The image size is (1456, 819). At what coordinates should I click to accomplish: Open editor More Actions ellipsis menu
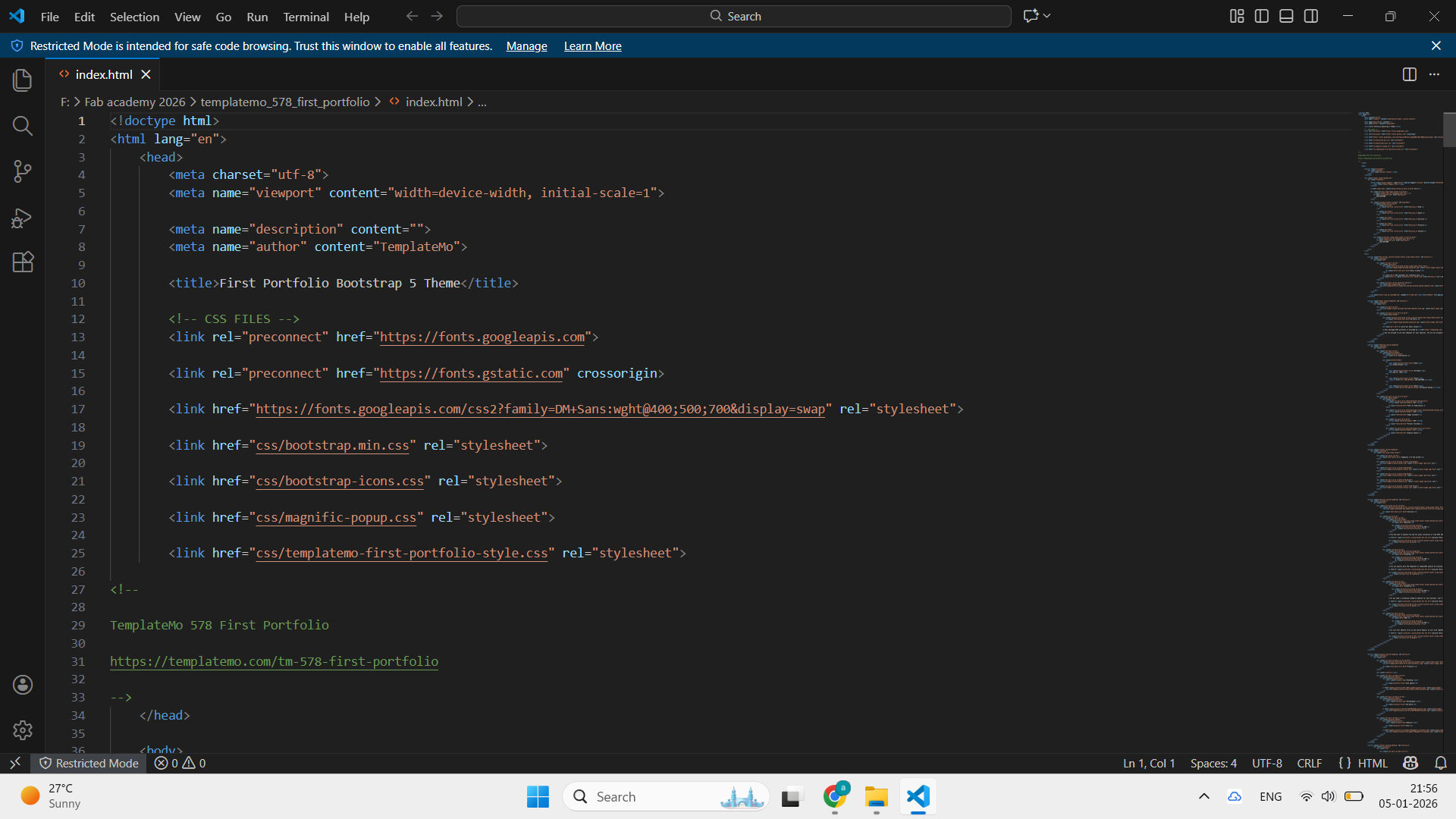click(1434, 74)
